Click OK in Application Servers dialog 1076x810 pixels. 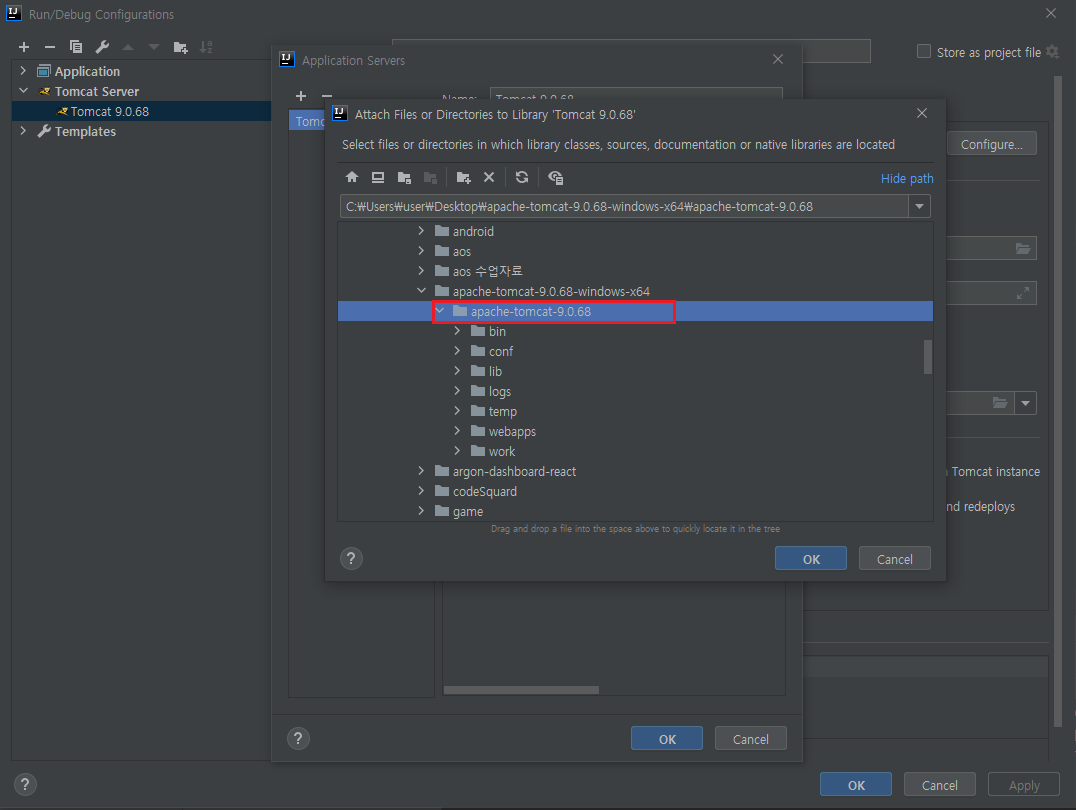pyautogui.click(x=666, y=739)
